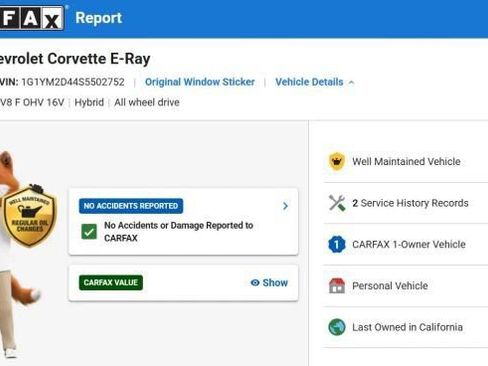488x366 pixels.
Task: Click the wrench and screwdriver service icon
Action: [337, 203]
